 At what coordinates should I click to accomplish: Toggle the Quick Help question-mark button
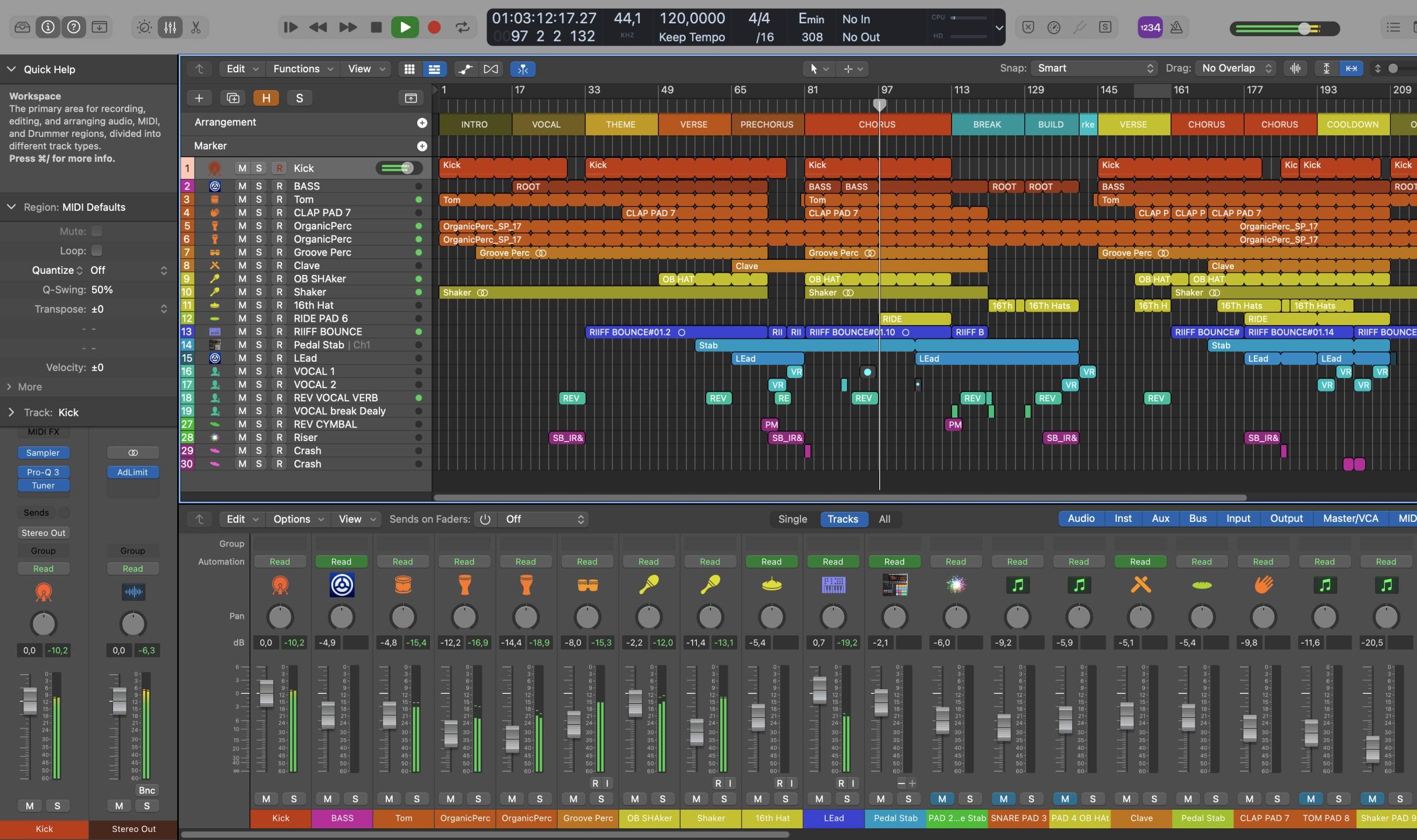click(x=73, y=27)
